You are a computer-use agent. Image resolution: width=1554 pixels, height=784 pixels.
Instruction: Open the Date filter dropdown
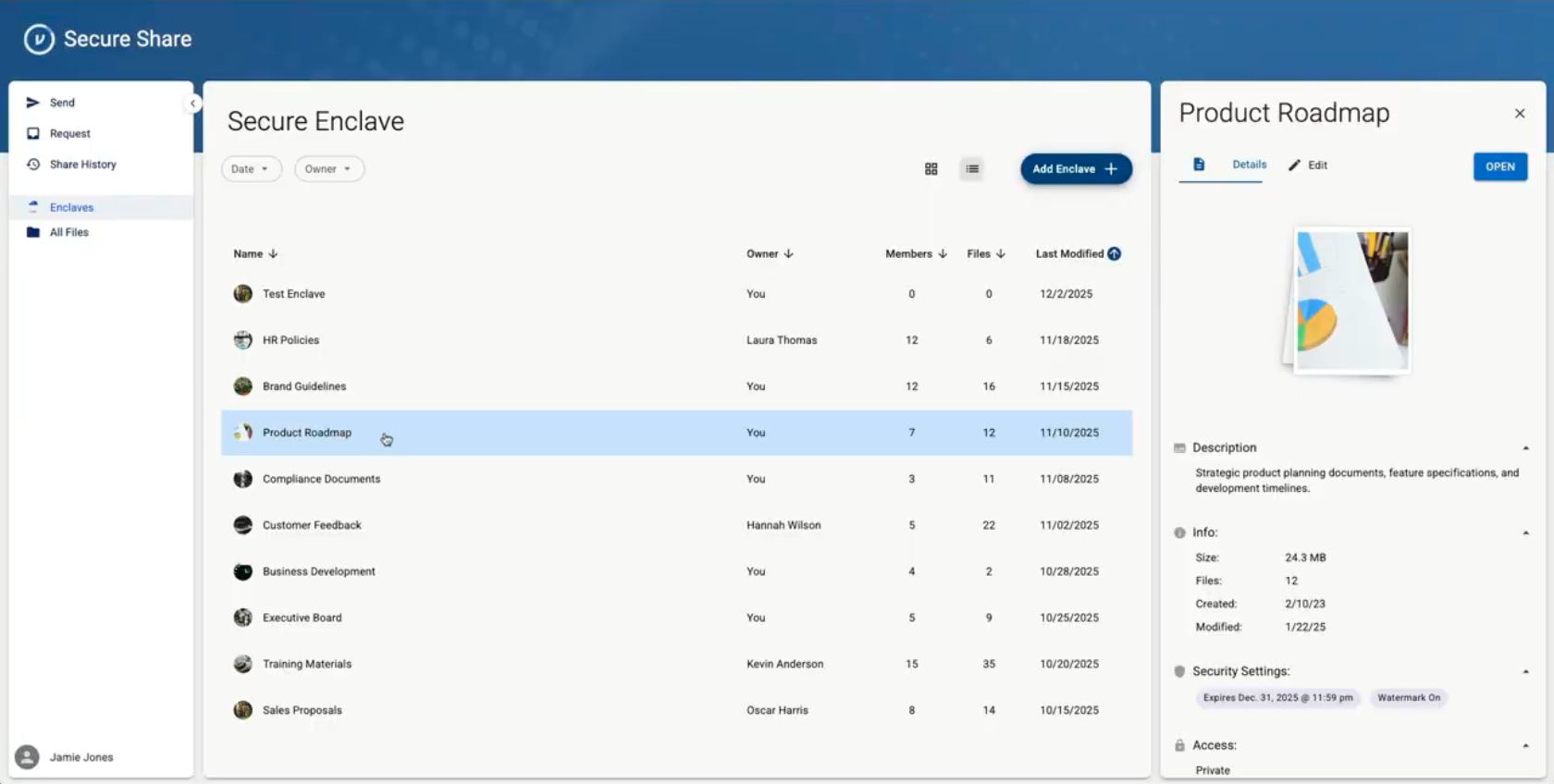(x=251, y=169)
